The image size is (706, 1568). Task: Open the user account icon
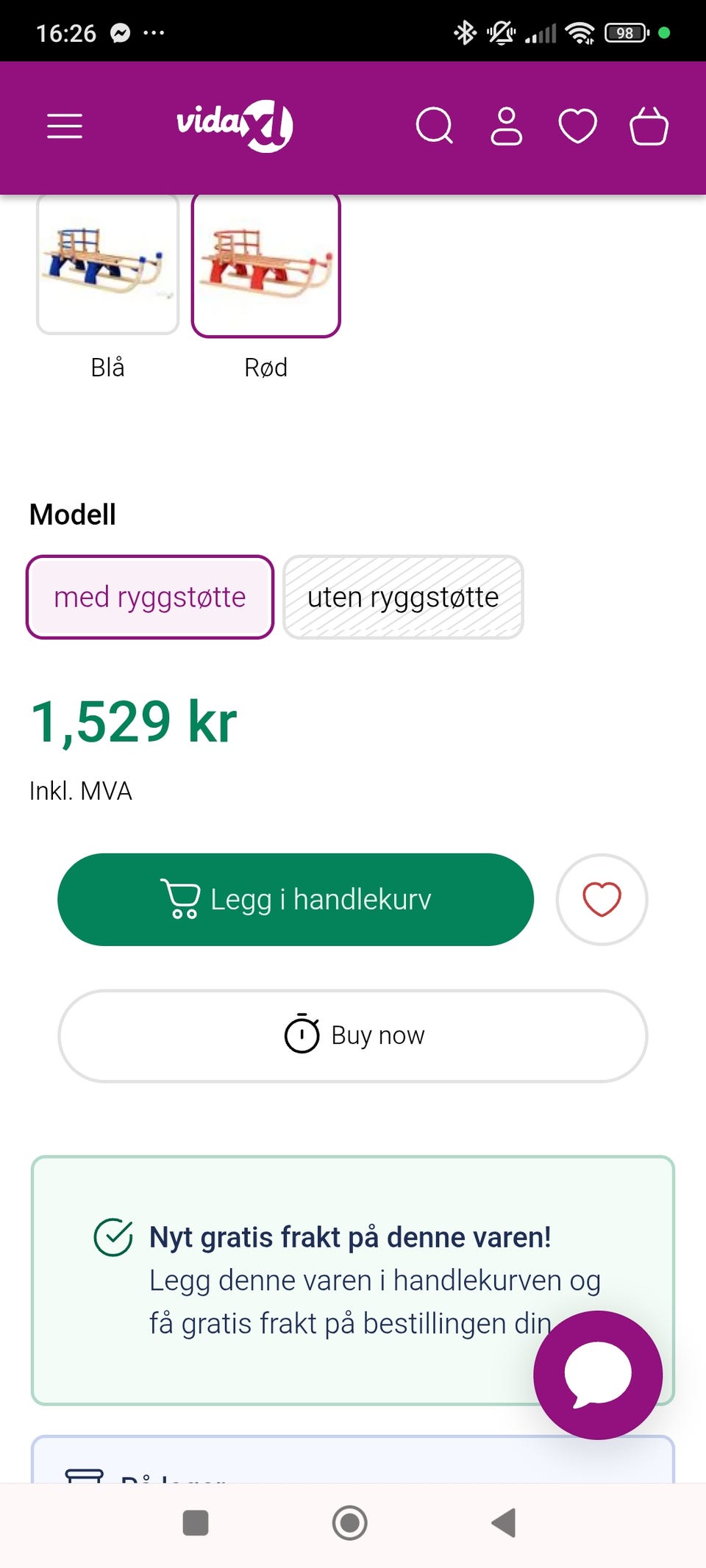tap(506, 126)
